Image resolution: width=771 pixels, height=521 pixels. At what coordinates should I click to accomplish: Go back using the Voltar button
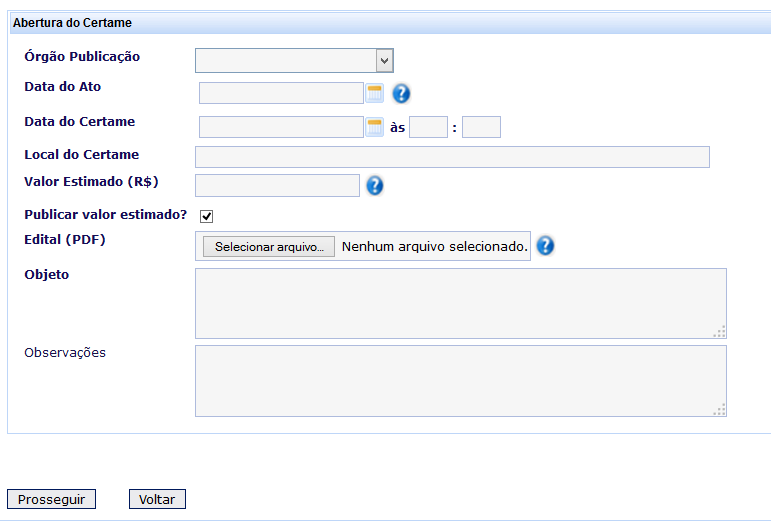tap(157, 499)
